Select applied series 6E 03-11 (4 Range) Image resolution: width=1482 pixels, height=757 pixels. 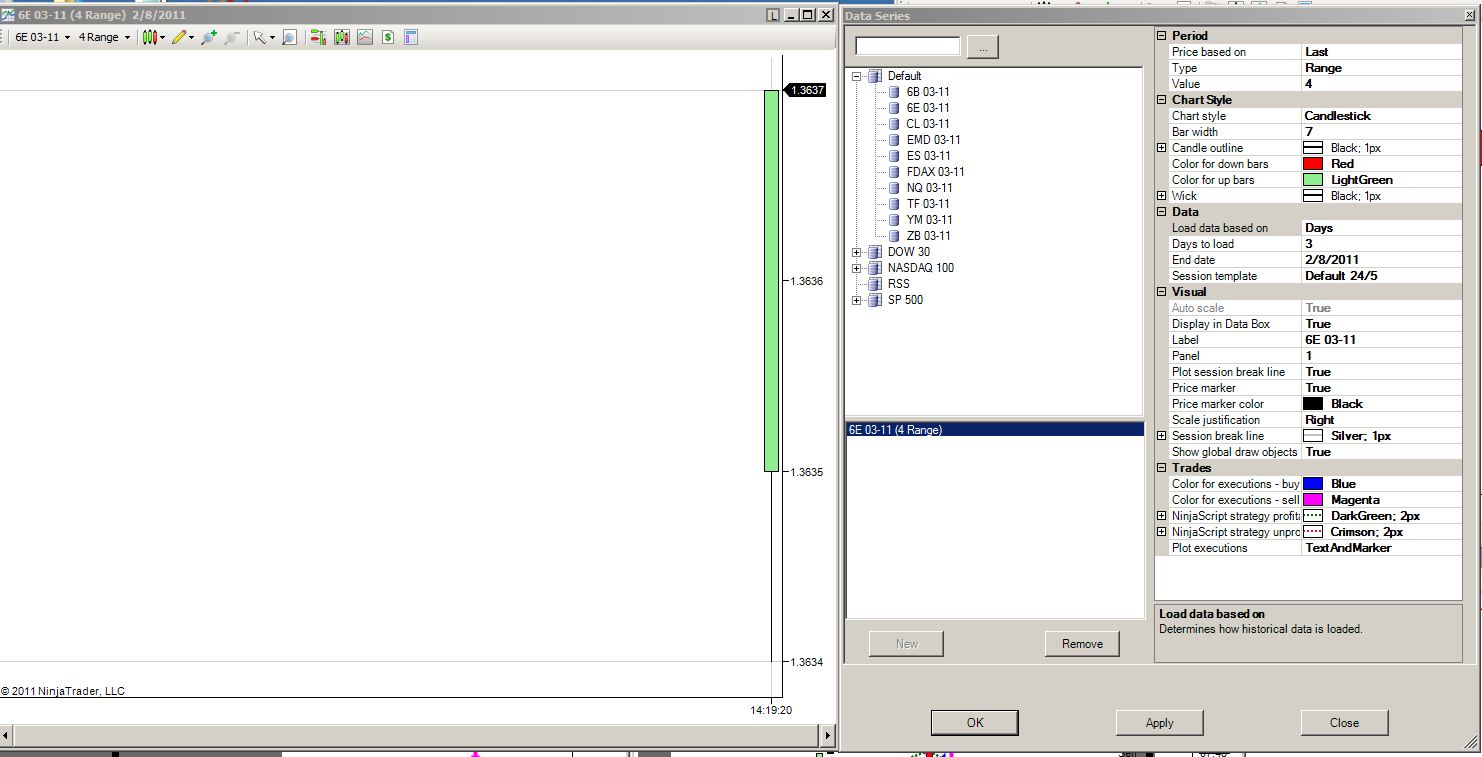click(x=994, y=430)
